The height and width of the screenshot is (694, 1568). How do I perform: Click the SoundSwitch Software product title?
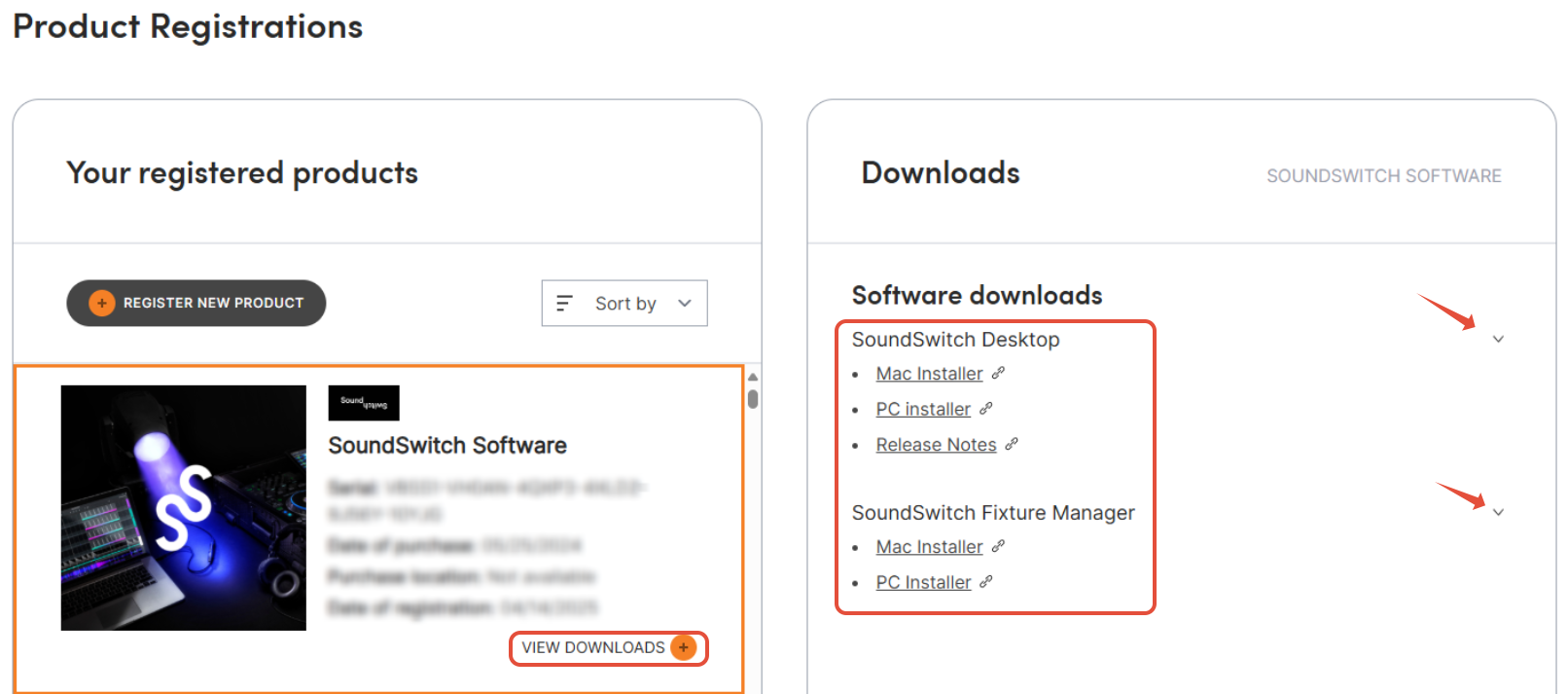(x=447, y=446)
